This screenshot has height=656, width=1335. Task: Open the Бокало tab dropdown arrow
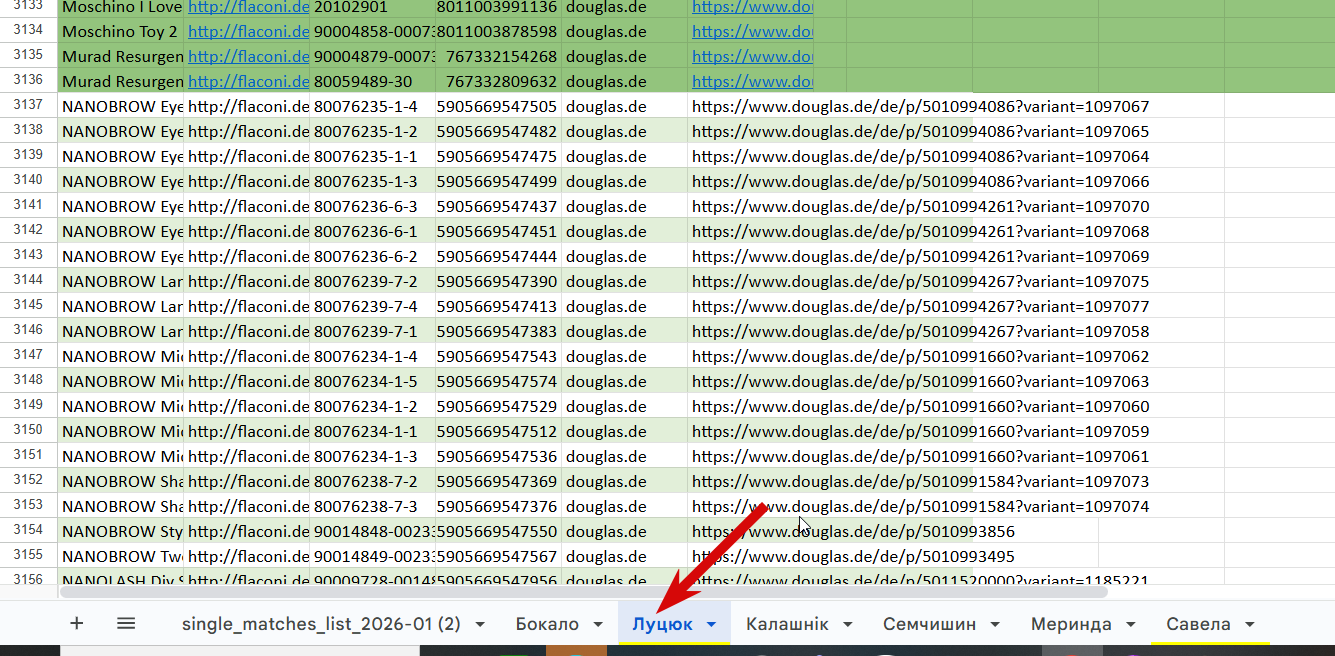[598, 625]
